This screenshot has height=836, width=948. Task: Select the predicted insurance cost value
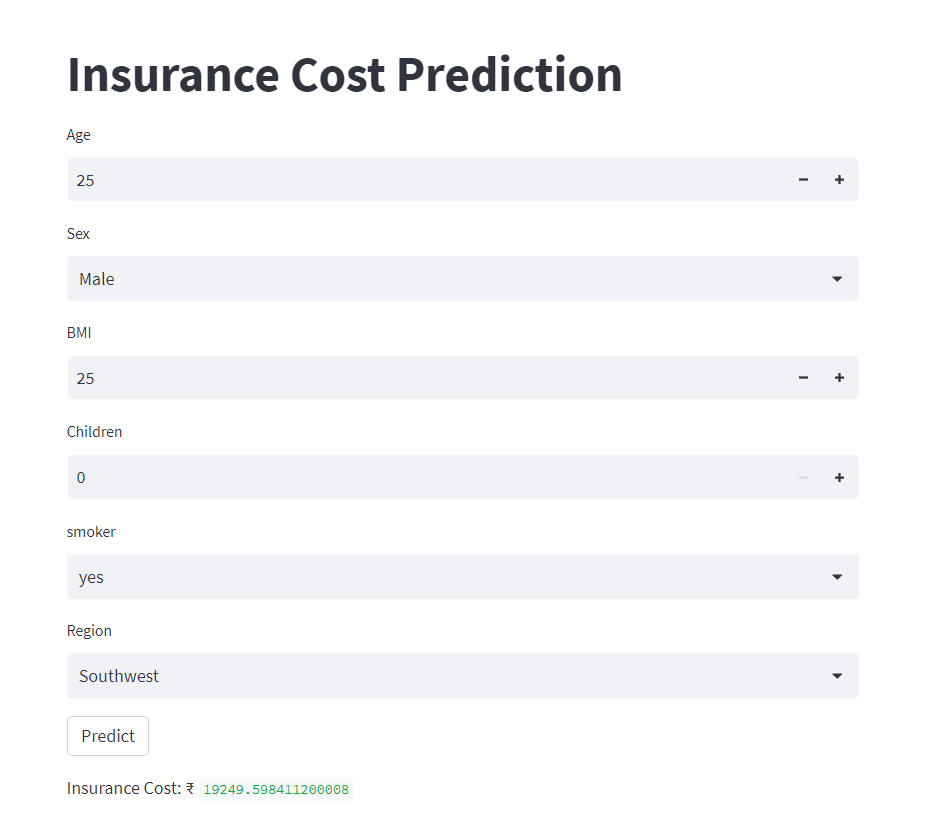coord(275,789)
